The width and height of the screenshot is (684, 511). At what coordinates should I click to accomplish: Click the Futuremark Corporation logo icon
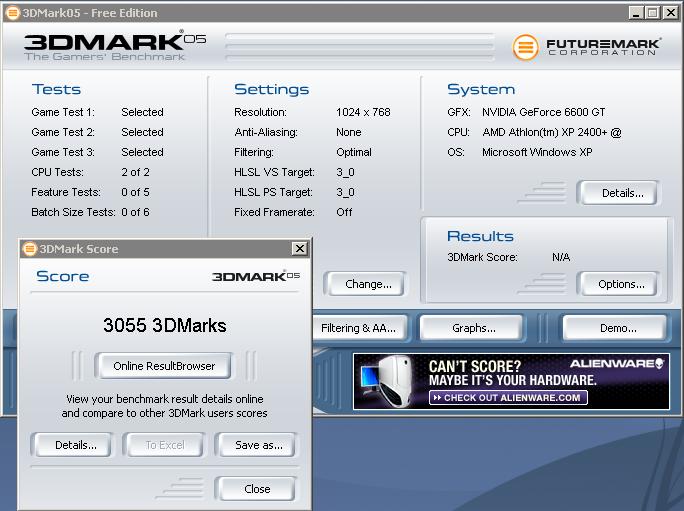525,47
